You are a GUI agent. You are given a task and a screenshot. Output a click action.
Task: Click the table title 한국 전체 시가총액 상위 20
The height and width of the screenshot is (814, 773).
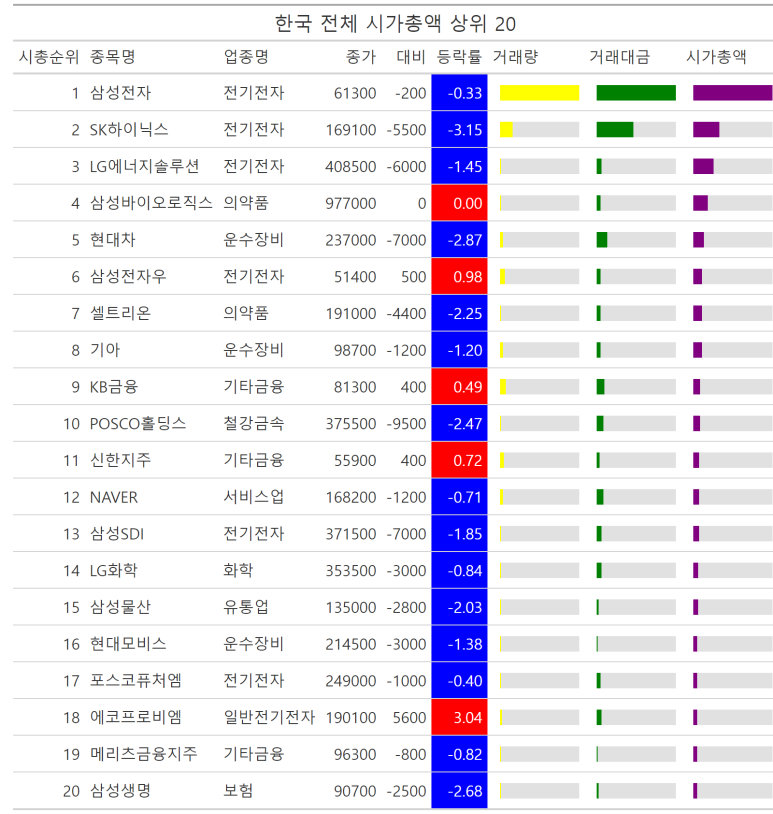(x=395, y=24)
